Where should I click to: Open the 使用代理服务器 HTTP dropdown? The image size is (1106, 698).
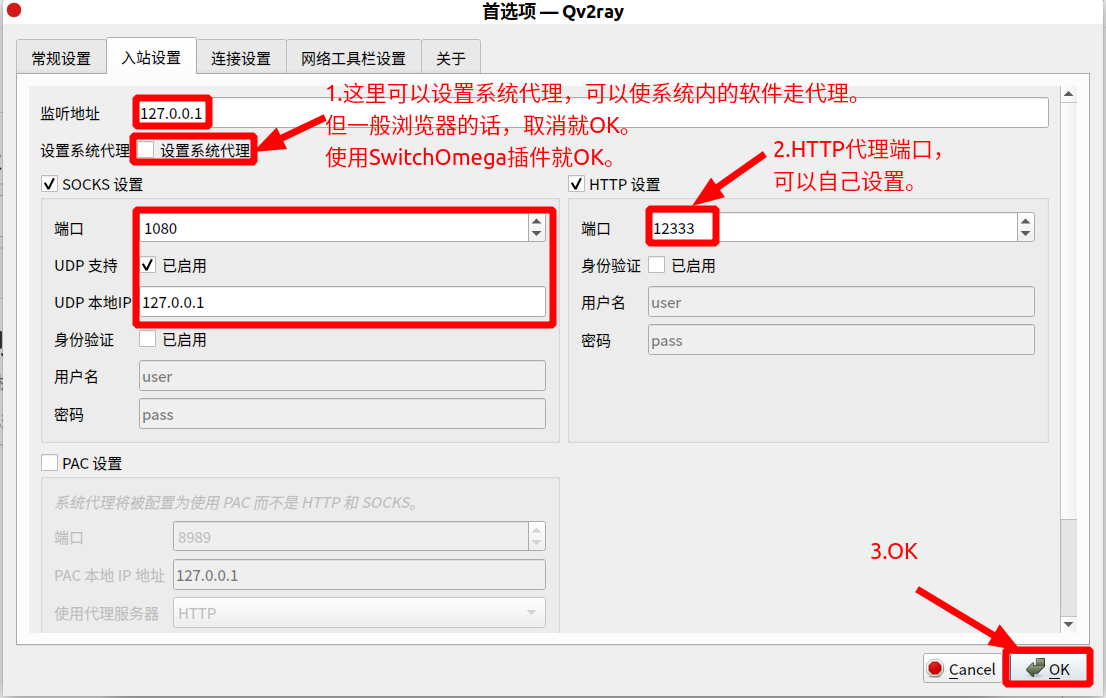coord(359,613)
